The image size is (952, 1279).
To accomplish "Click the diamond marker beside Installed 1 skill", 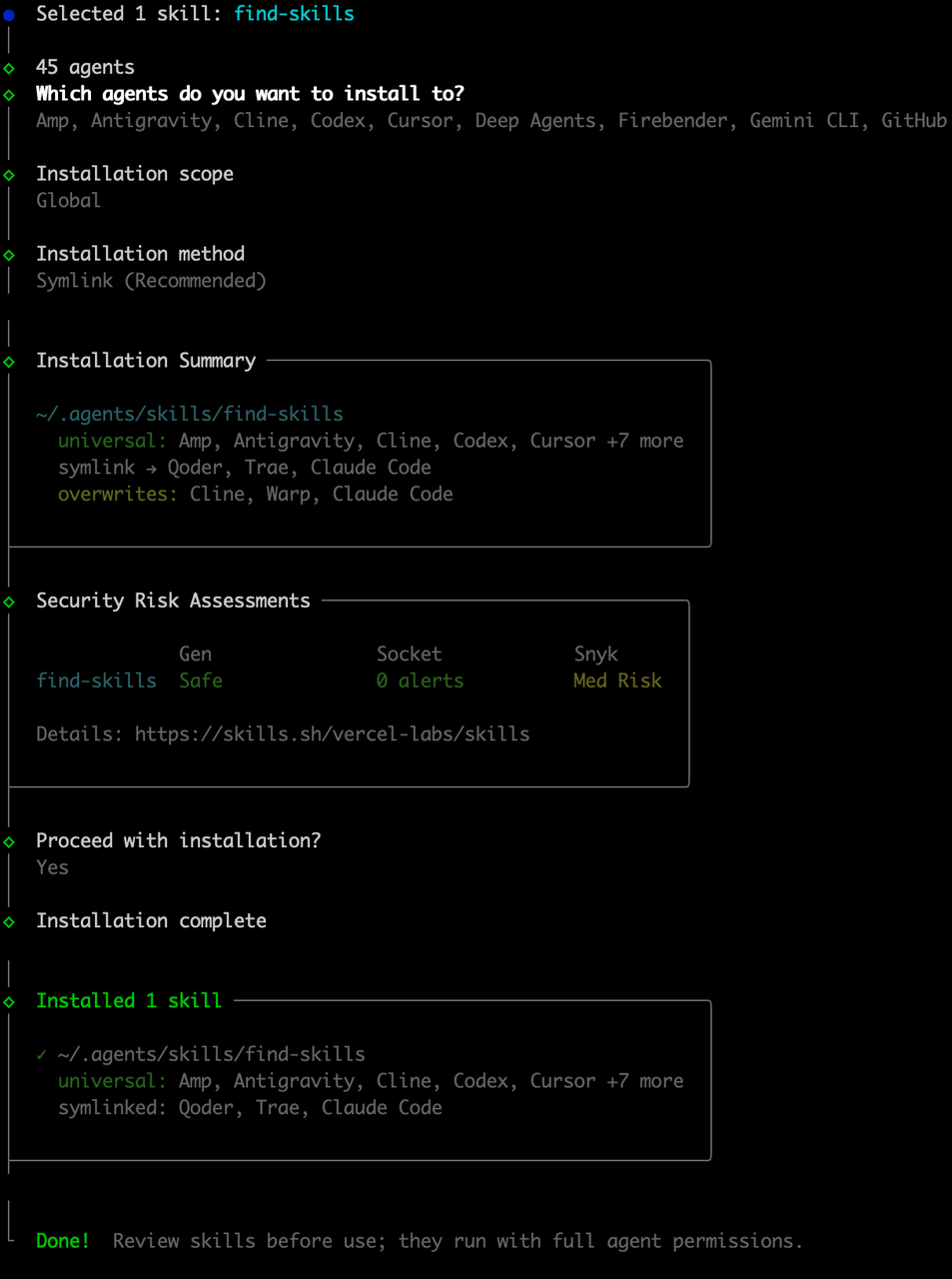I will point(9,1001).
